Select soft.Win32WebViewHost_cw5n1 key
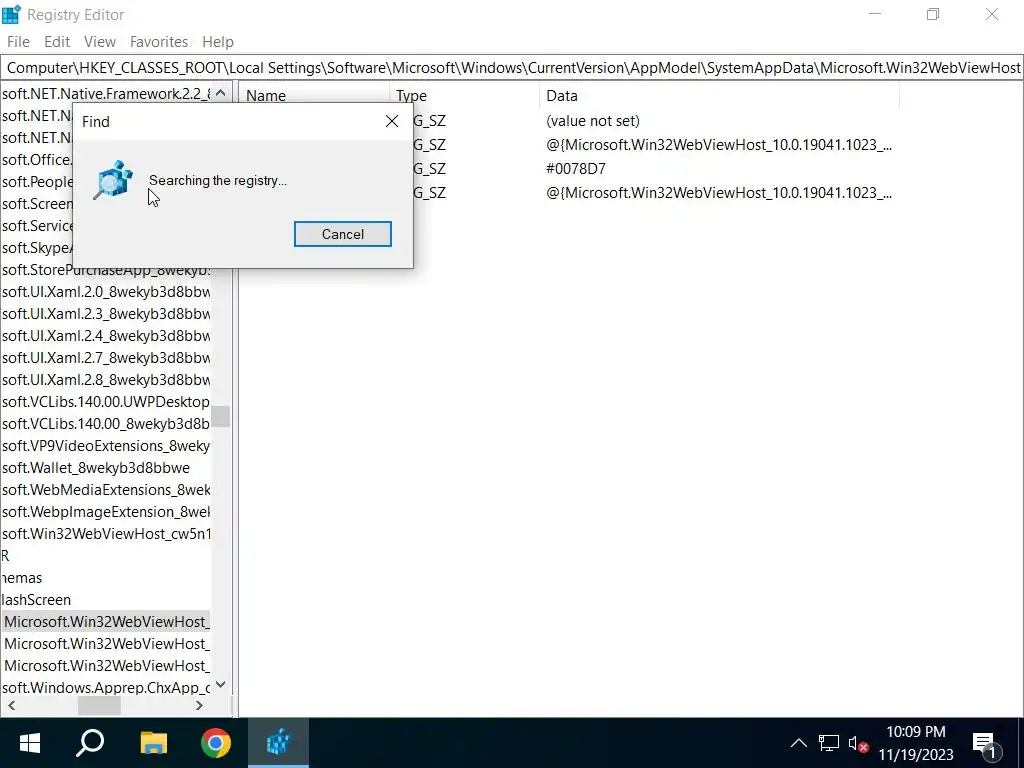 [106, 534]
